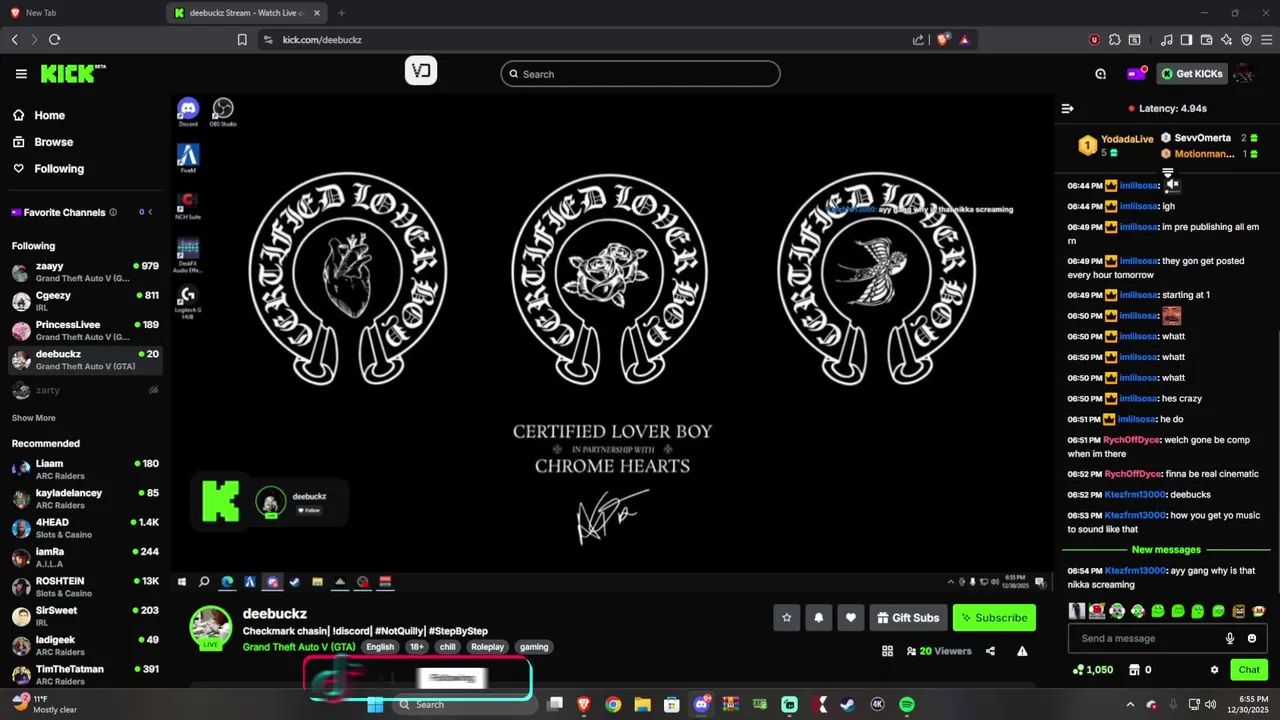1280x720 pixels.
Task: Open Brave Wallet icon
Action: click(1206, 40)
